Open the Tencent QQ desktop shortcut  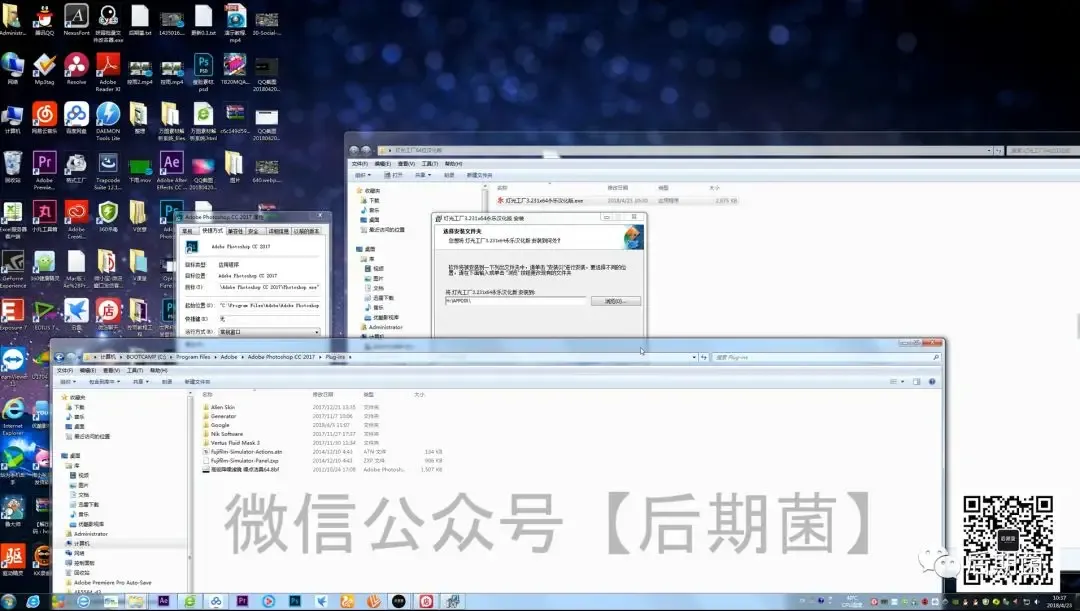[44, 19]
